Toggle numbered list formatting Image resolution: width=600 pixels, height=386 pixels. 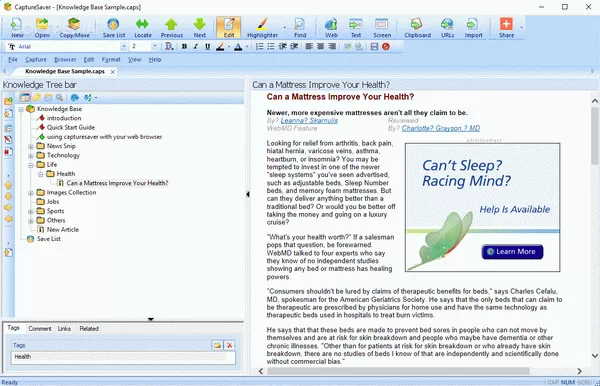pyautogui.click(x=259, y=47)
